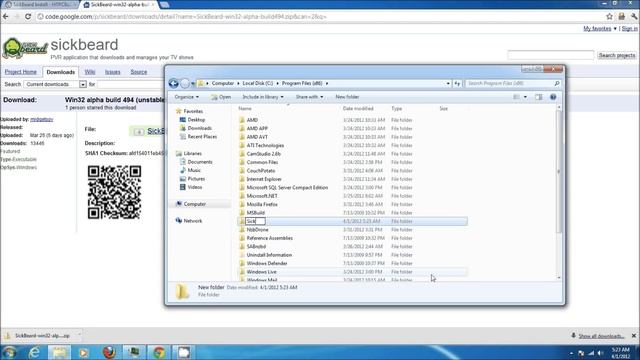Click the volume icon in system tray

click(x=600, y=353)
